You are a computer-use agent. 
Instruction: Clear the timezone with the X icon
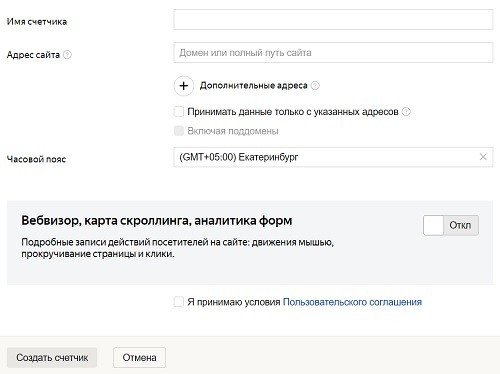coord(483,157)
